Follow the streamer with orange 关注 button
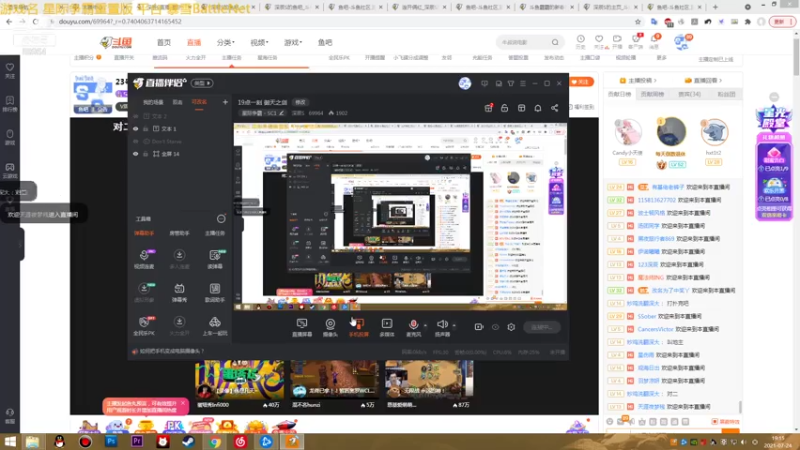Screen dimensions: 800x450 click(x=581, y=82)
